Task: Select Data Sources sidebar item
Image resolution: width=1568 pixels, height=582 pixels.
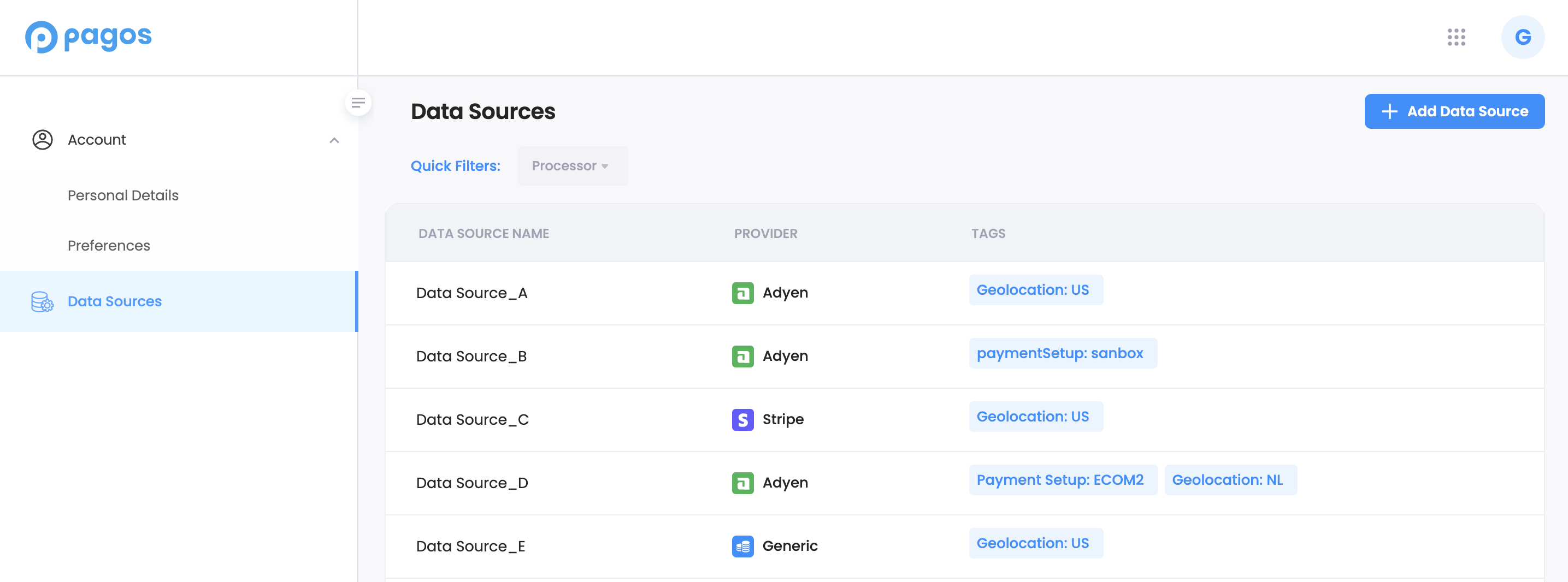Action: (x=114, y=301)
